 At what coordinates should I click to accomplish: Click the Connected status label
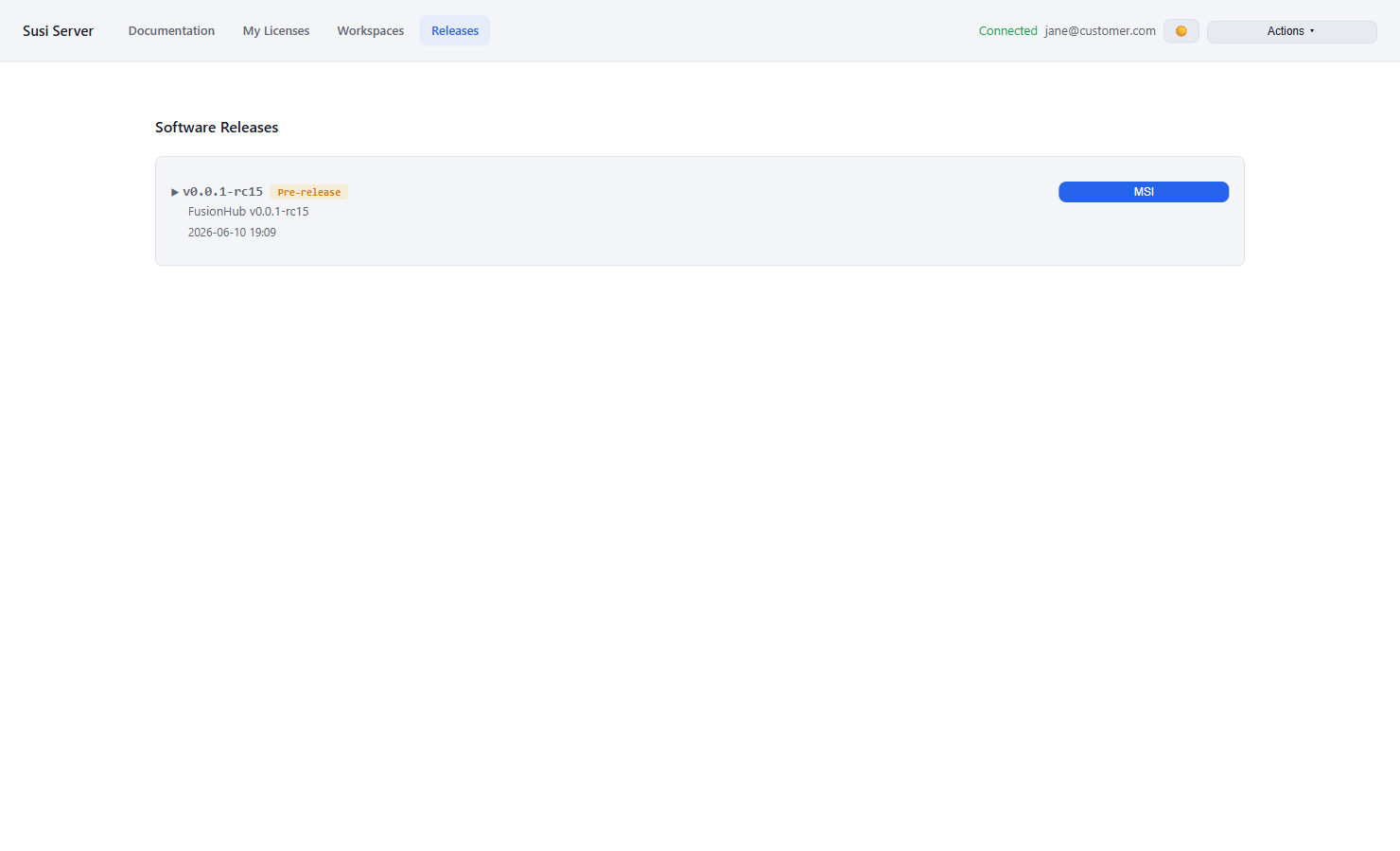(1008, 31)
